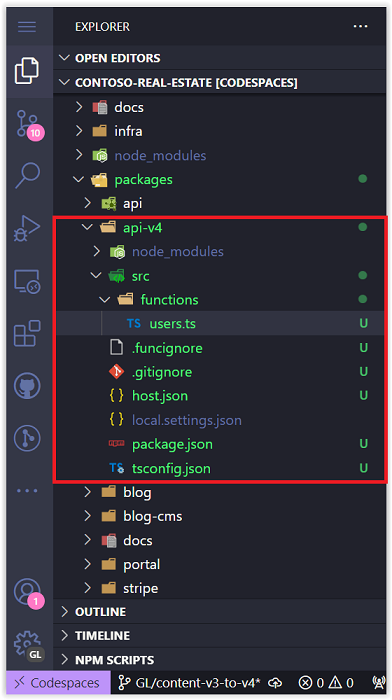Open the Search view icon
Viewport: 392px width, 700px height.
pos(27,175)
